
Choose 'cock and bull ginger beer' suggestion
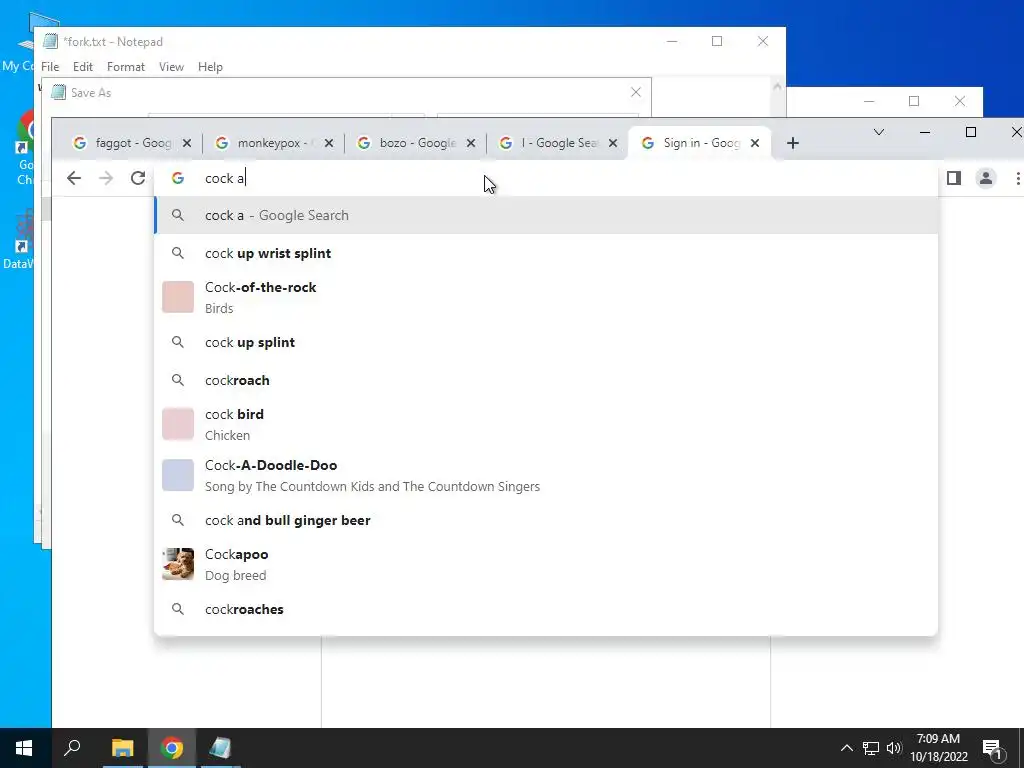(x=546, y=520)
